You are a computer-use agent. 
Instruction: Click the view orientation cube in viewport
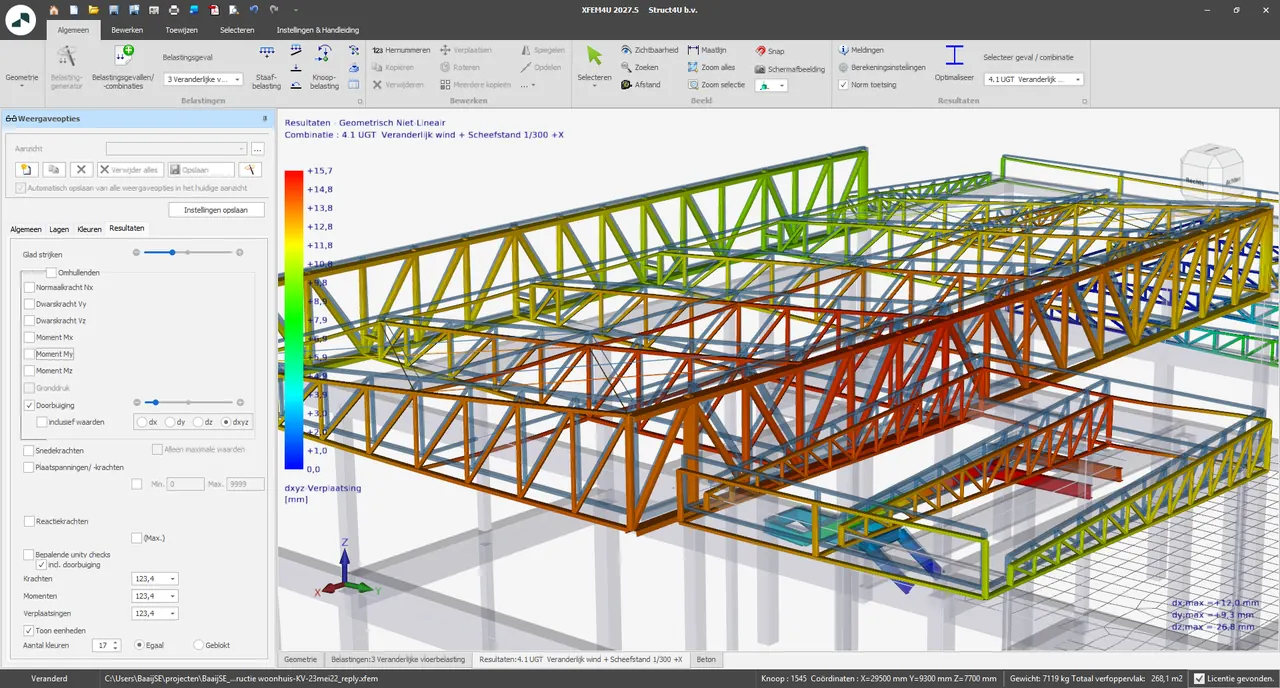pos(1211,174)
